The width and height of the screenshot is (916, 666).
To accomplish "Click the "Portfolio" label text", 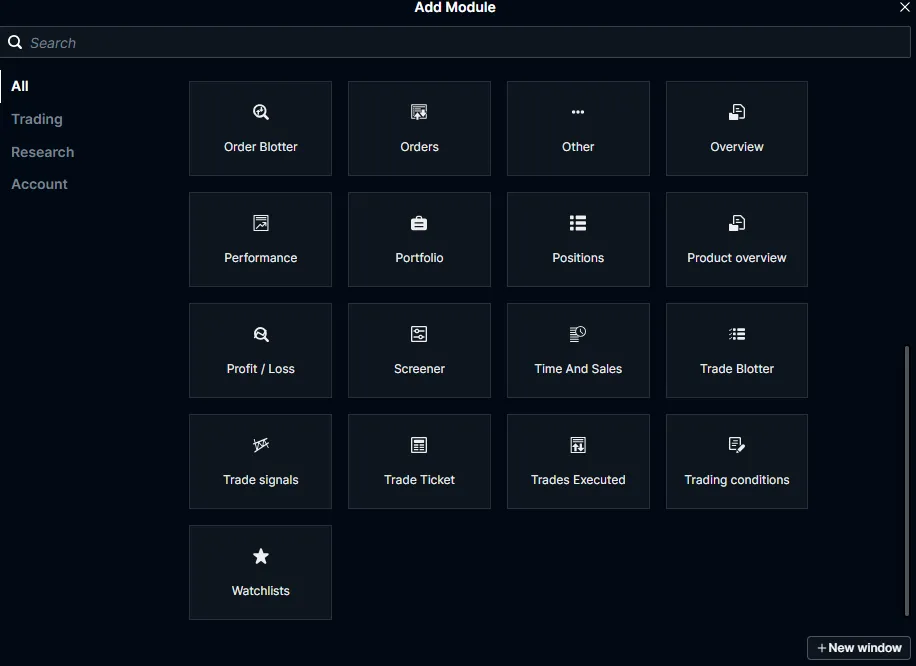I will coord(419,258).
